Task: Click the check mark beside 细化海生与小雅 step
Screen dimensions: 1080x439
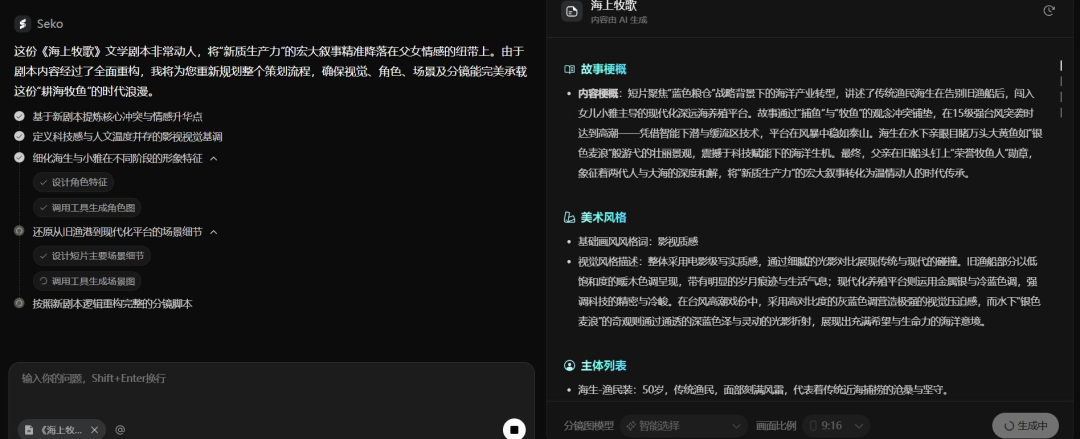Action: point(19,158)
